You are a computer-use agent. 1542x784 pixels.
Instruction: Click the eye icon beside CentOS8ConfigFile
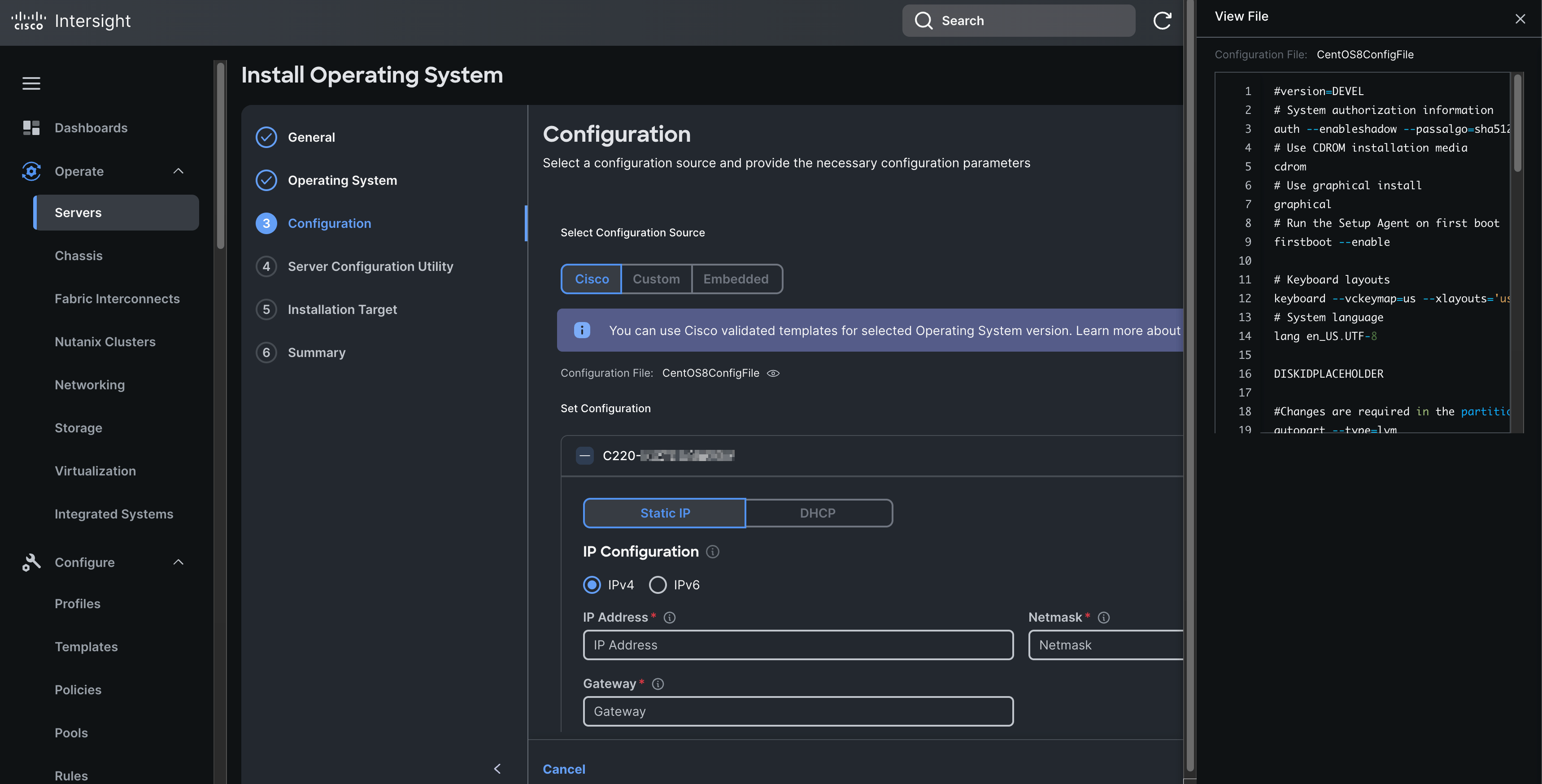pos(773,373)
